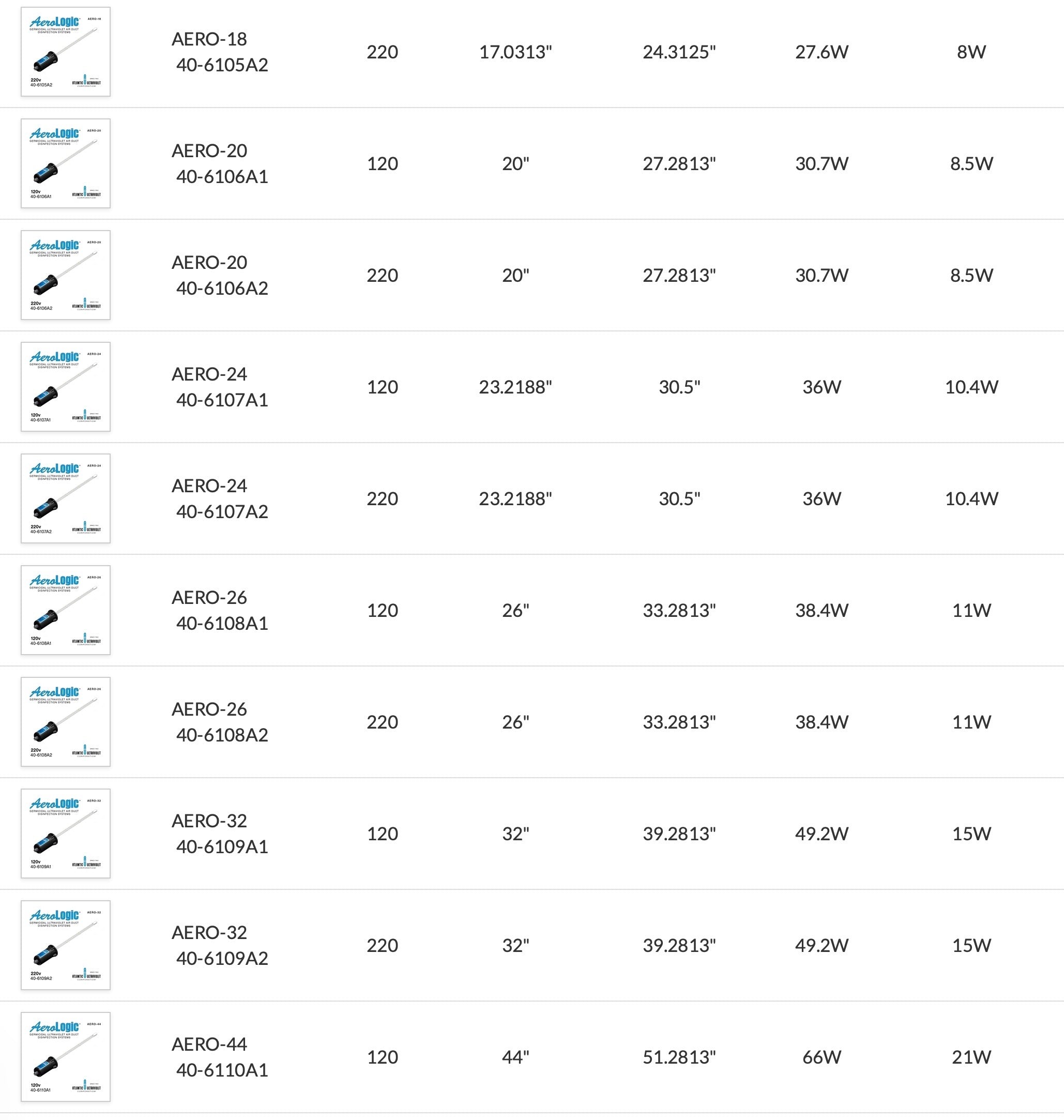Open the 40-6110A1 AERO-44 product thumbnail
Screen dimensions: 1064x1120
65,1057
